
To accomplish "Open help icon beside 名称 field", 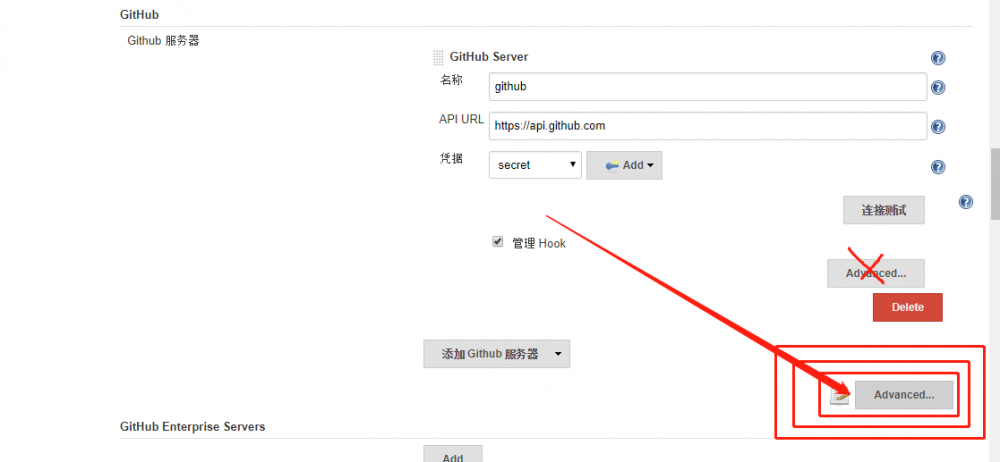I will (x=938, y=87).
